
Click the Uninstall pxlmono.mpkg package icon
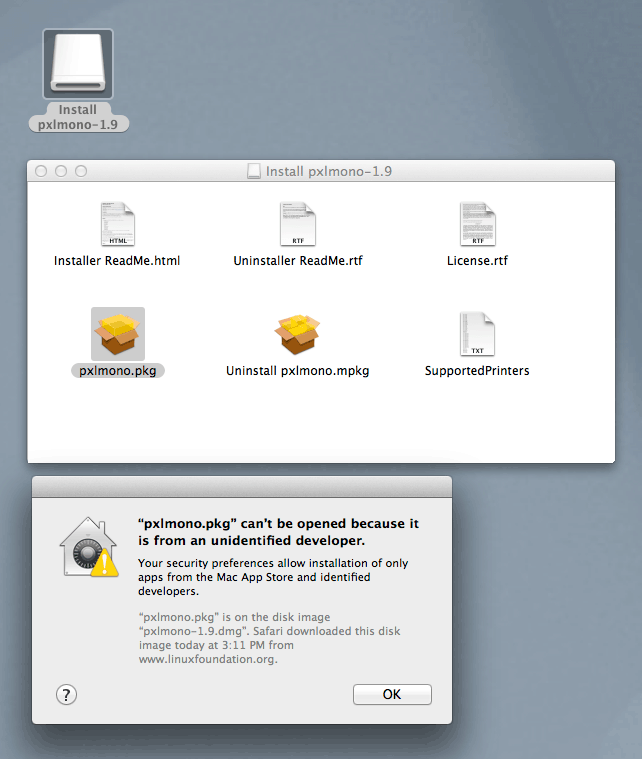click(x=297, y=334)
